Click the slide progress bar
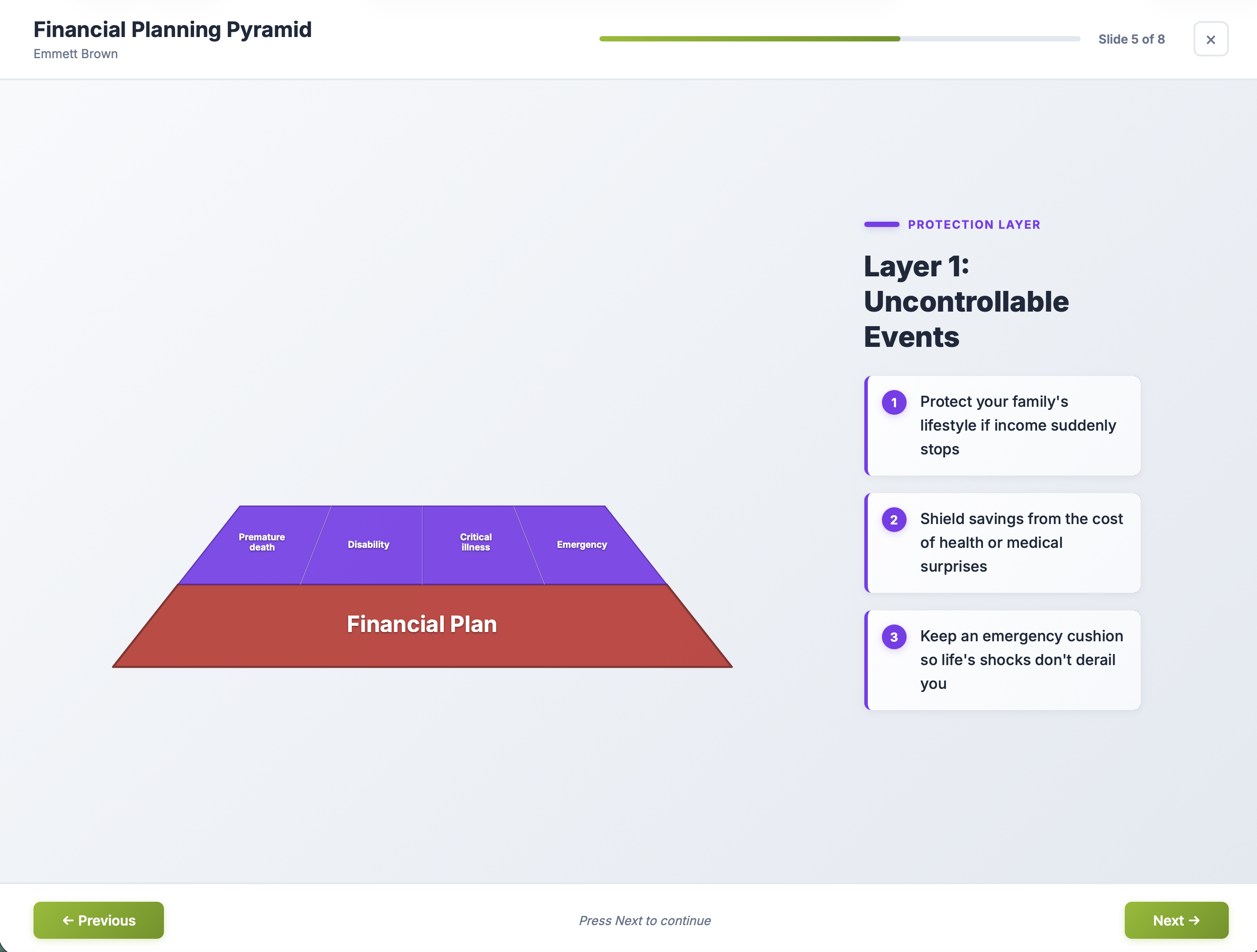Image resolution: width=1257 pixels, height=952 pixels. pos(840,39)
